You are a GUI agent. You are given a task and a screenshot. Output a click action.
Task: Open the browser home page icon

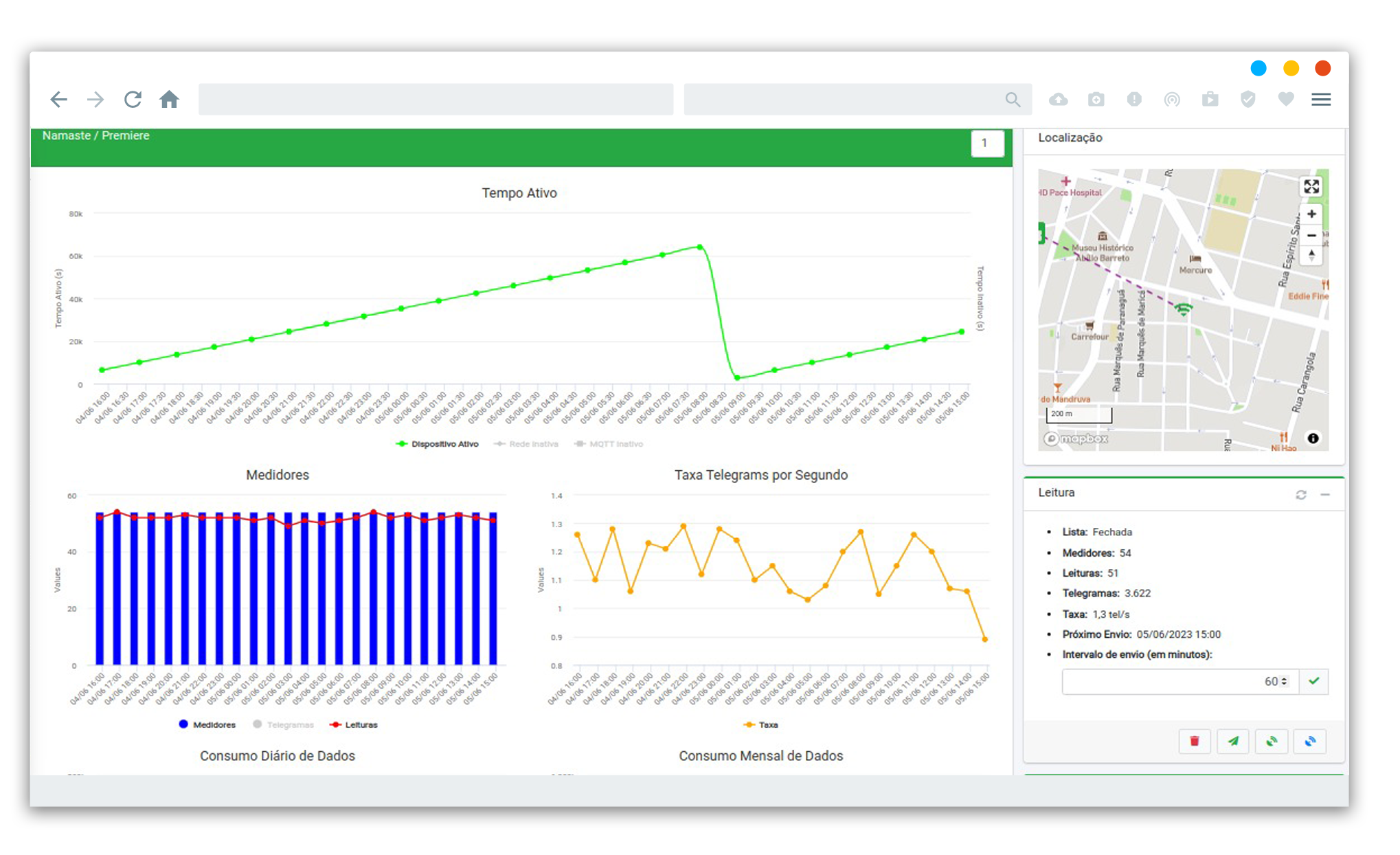[169, 100]
